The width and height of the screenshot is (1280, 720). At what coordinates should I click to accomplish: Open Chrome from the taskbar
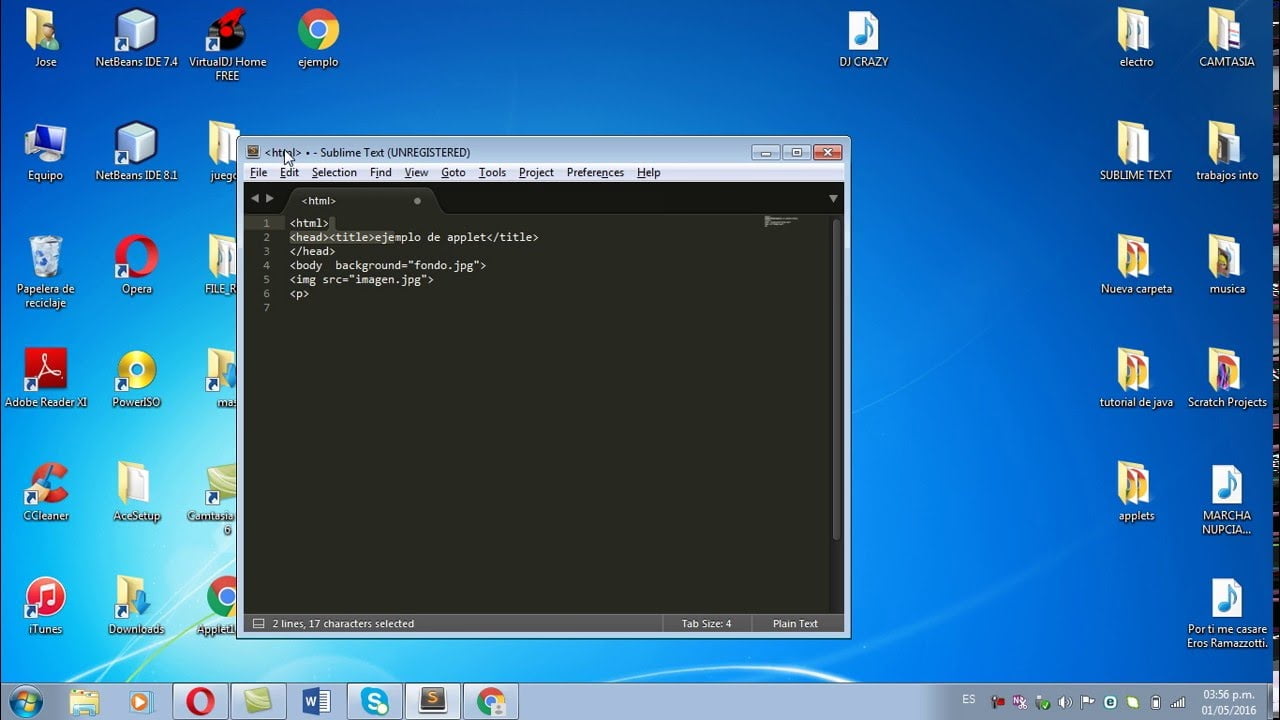click(491, 701)
